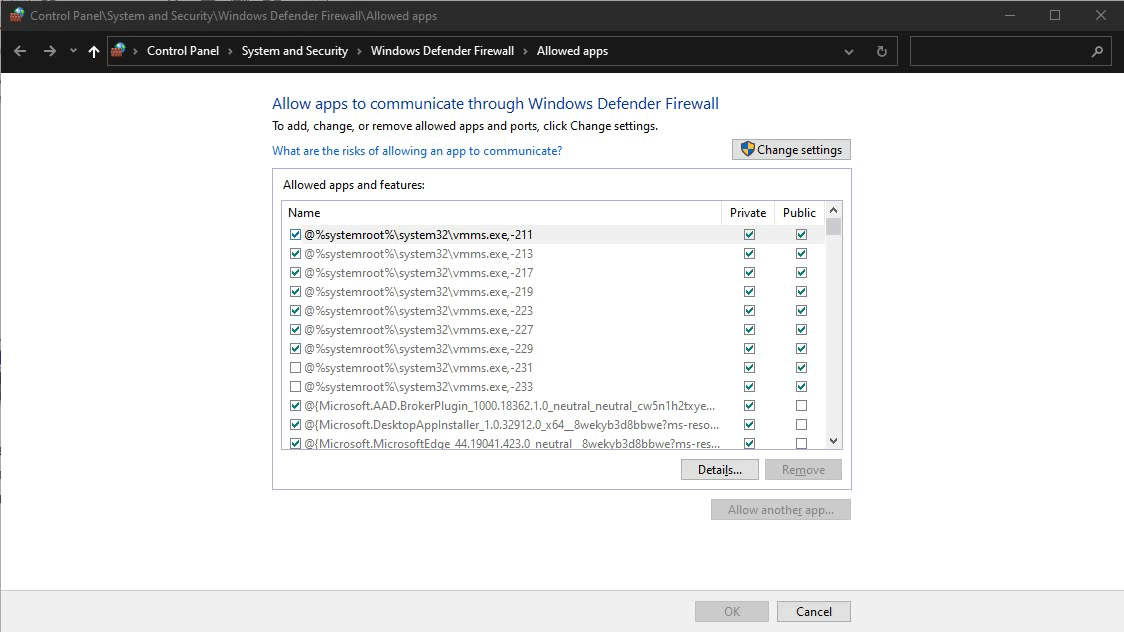
Task: Toggle Public checkbox for vmms.exe,-219
Action: click(x=801, y=292)
